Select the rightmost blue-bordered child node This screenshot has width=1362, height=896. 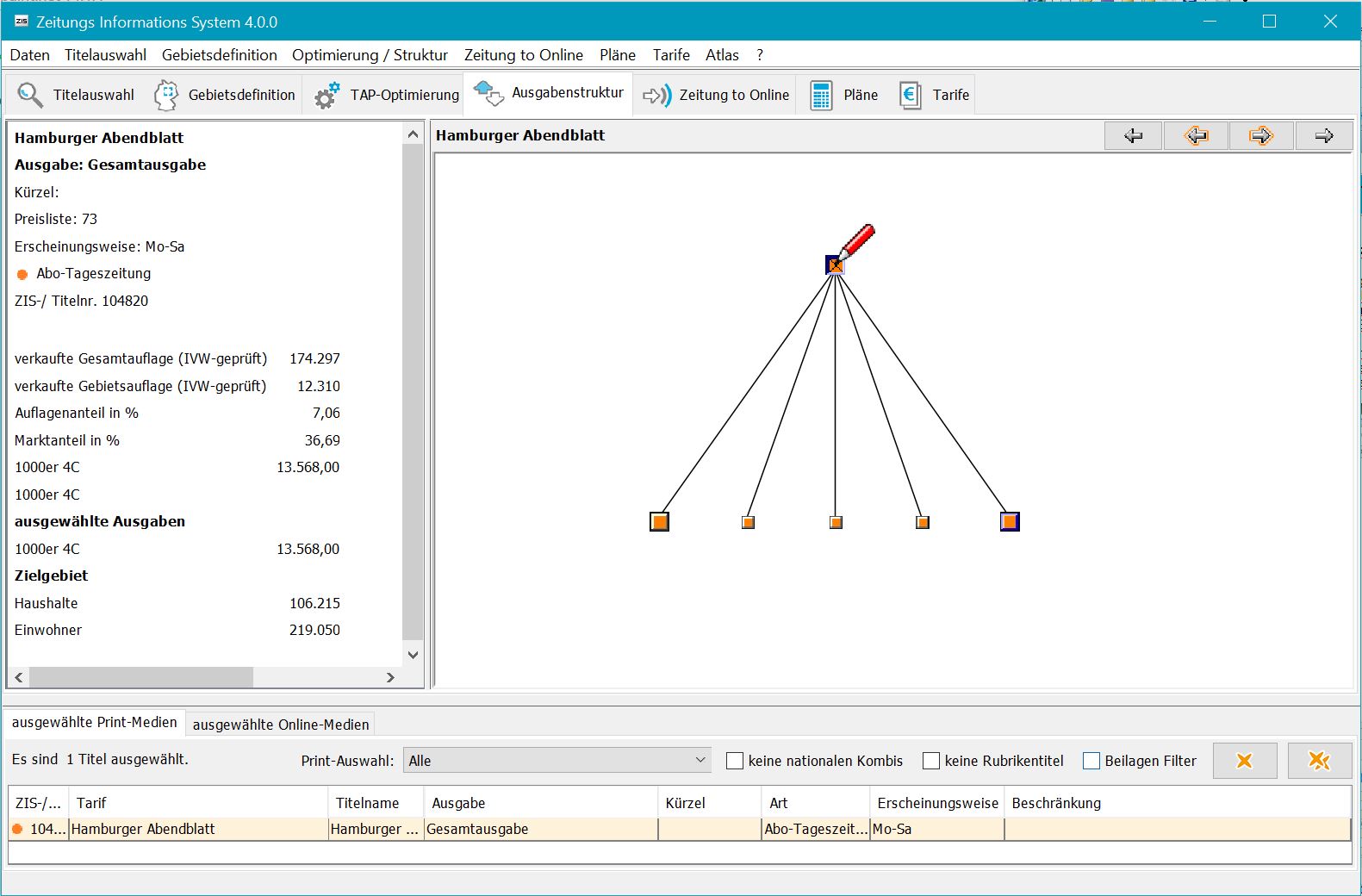click(x=1010, y=521)
